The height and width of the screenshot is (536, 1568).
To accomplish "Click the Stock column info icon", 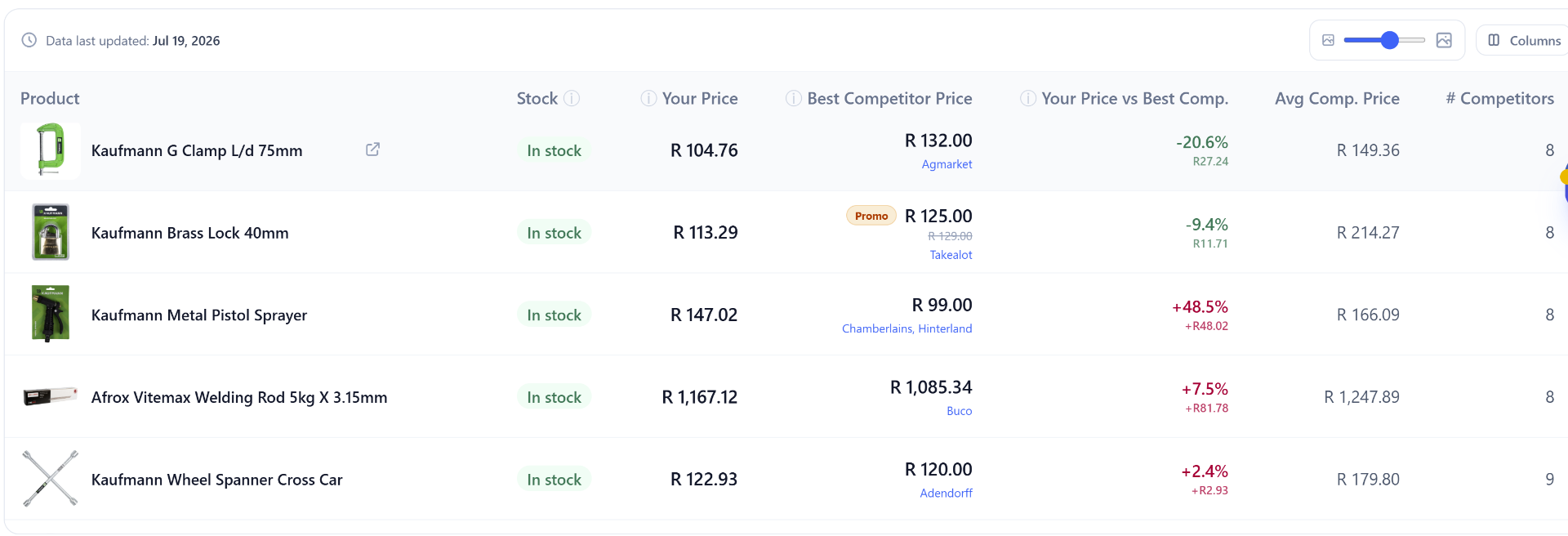I will 572,98.
